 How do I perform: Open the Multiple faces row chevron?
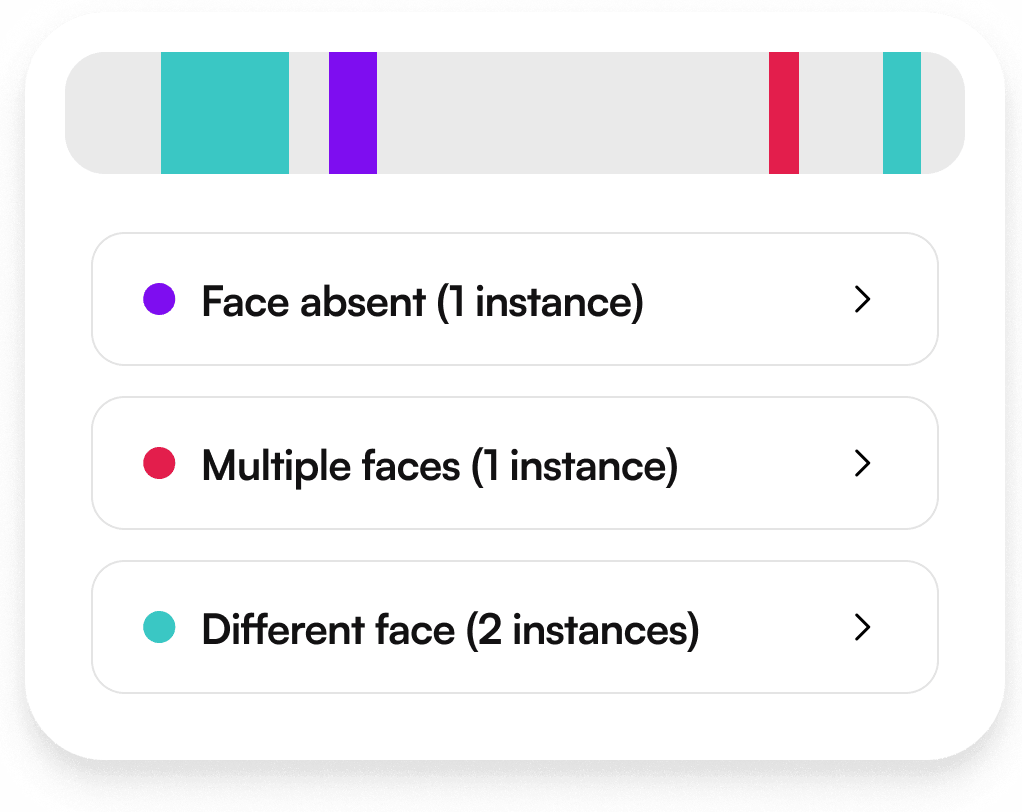pyautogui.click(x=862, y=463)
